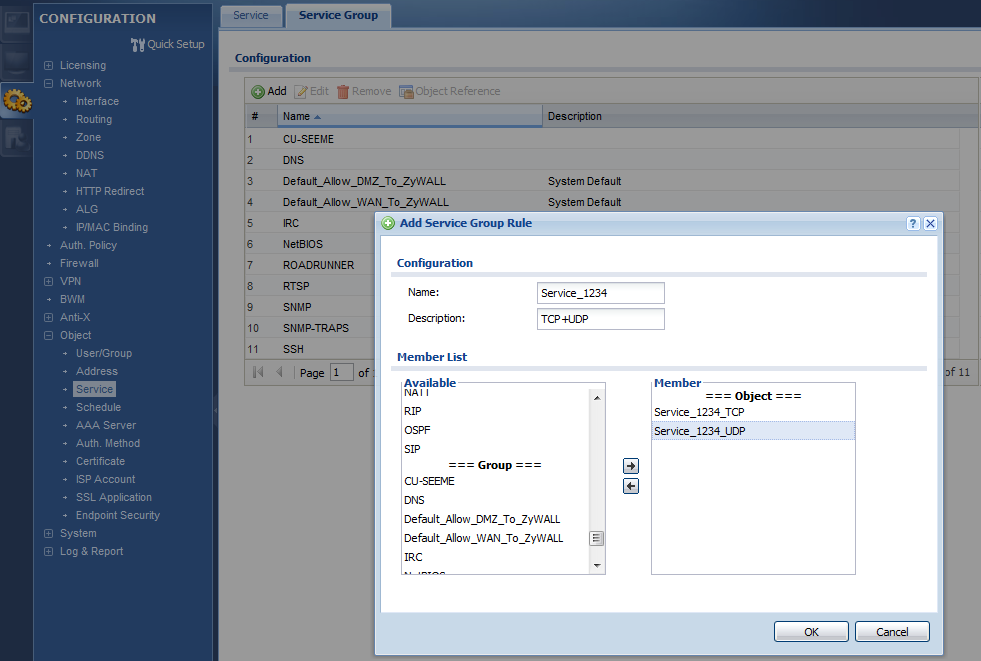
Task: Expand the System tree node
Action: click(48, 533)
